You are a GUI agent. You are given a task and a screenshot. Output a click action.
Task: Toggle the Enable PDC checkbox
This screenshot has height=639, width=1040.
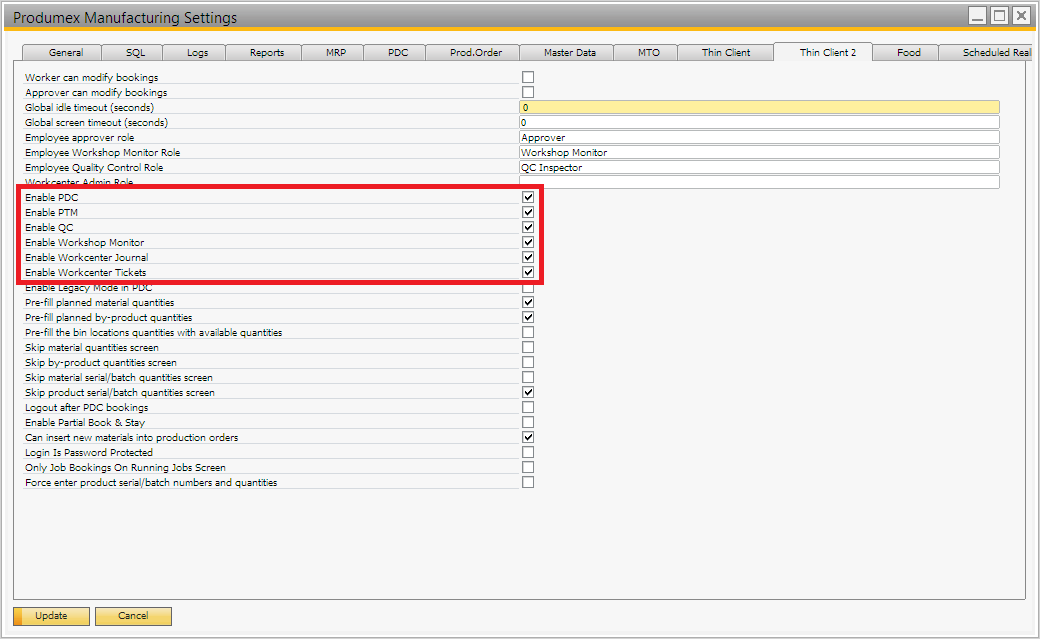tap(528, 198)
